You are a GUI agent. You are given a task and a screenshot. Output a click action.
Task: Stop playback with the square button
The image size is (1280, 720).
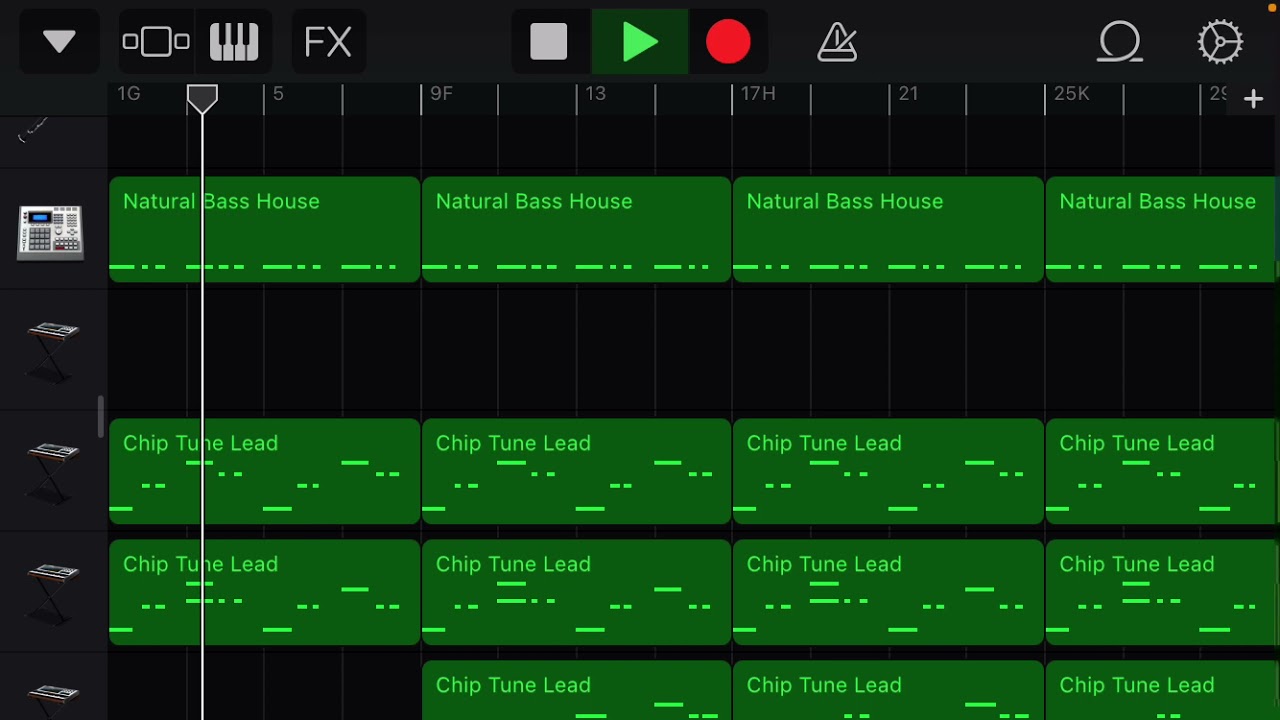click(549, 42)
